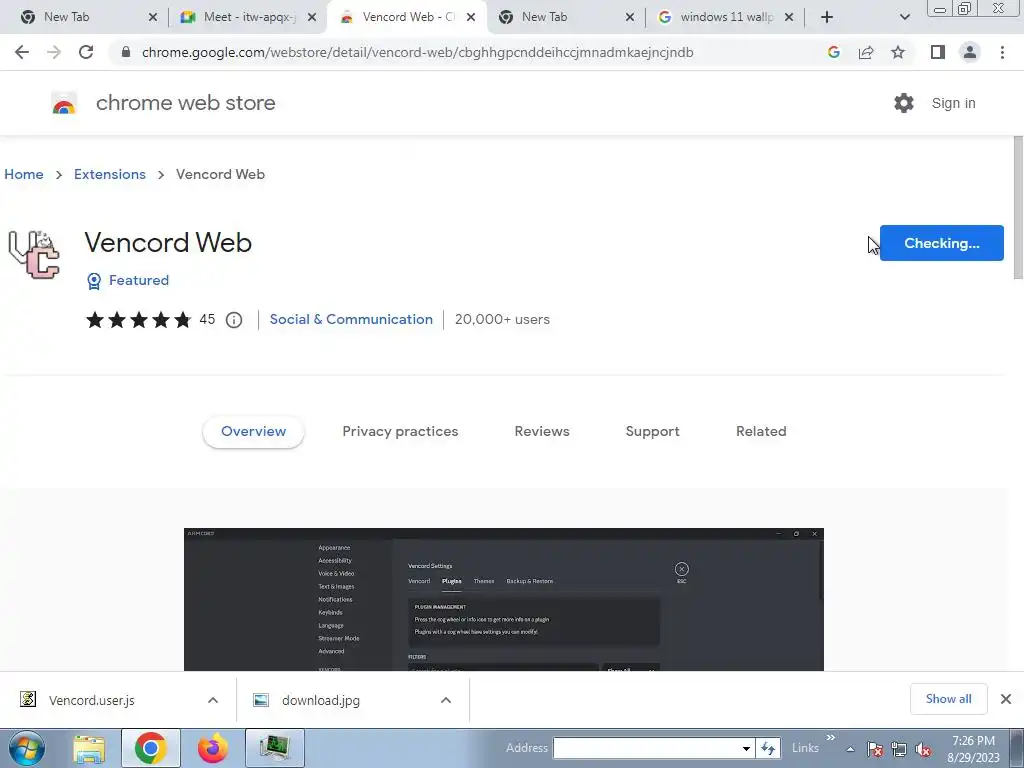This screenshot has height=768, width=1024.
Task: Show rating info via the info icon
Action: coord(234,320)
